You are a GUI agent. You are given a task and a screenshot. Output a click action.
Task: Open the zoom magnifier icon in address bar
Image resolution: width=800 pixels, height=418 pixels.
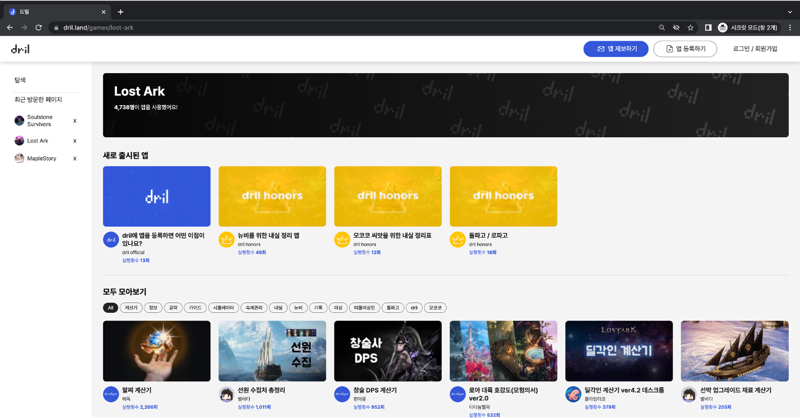(662, 28)
